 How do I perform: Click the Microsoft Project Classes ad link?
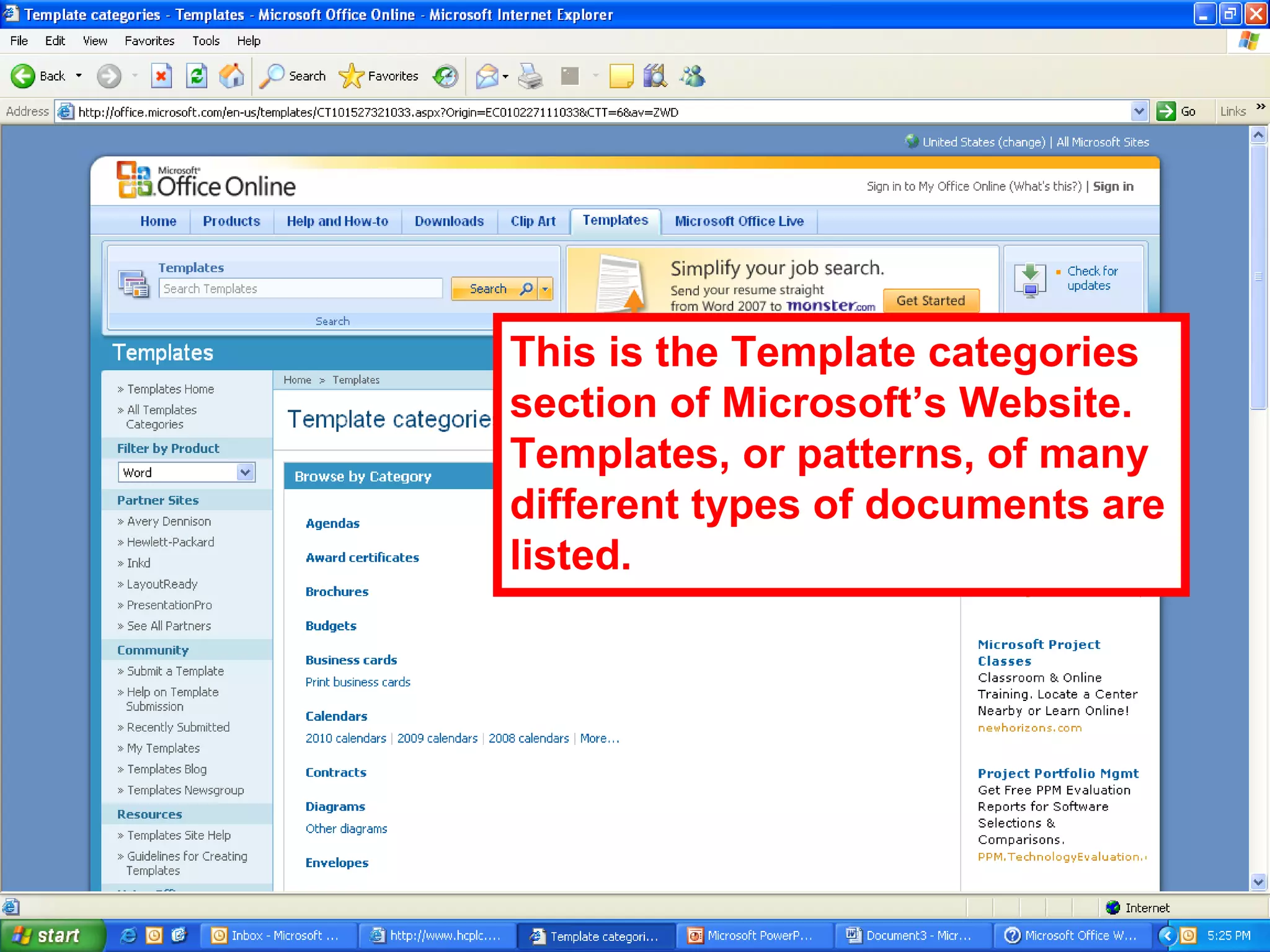(x=1039, y=653)
